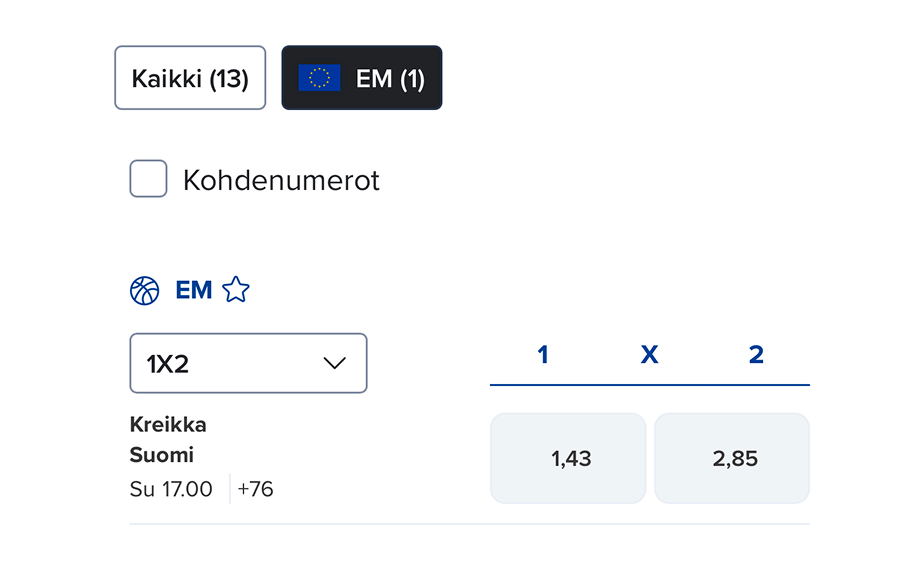Viewport: 917px width, 570px height.
Task: Click the column header labeled 1
Action: [x=543, y=355]
